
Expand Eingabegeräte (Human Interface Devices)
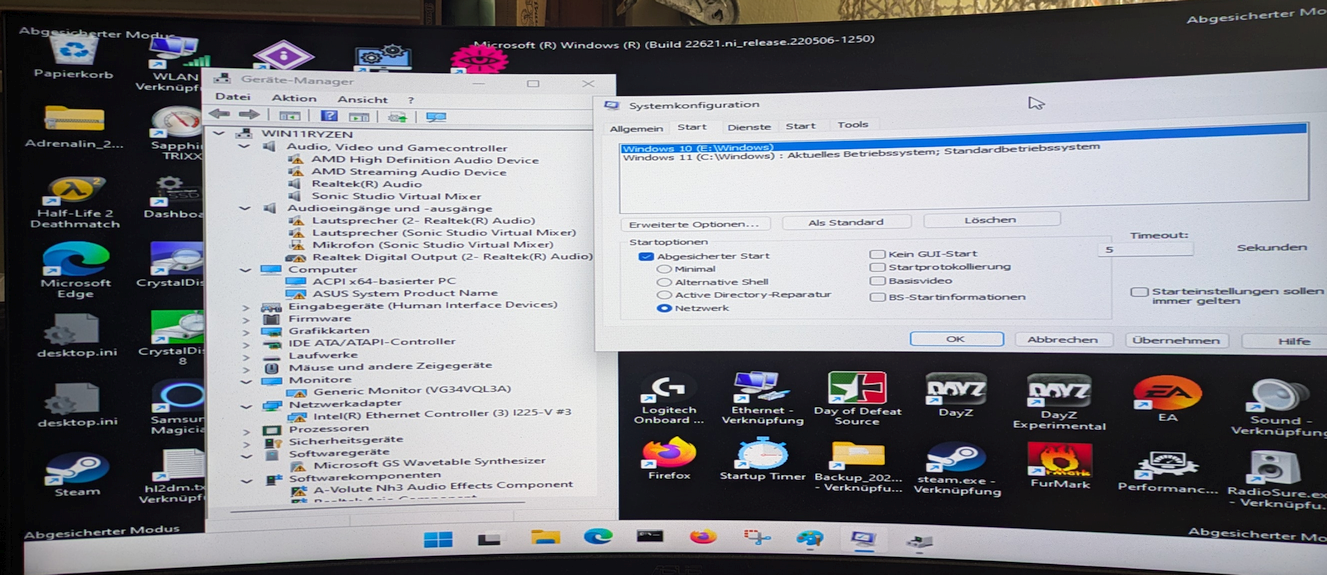pyautogui.click(x=246, y=306)
